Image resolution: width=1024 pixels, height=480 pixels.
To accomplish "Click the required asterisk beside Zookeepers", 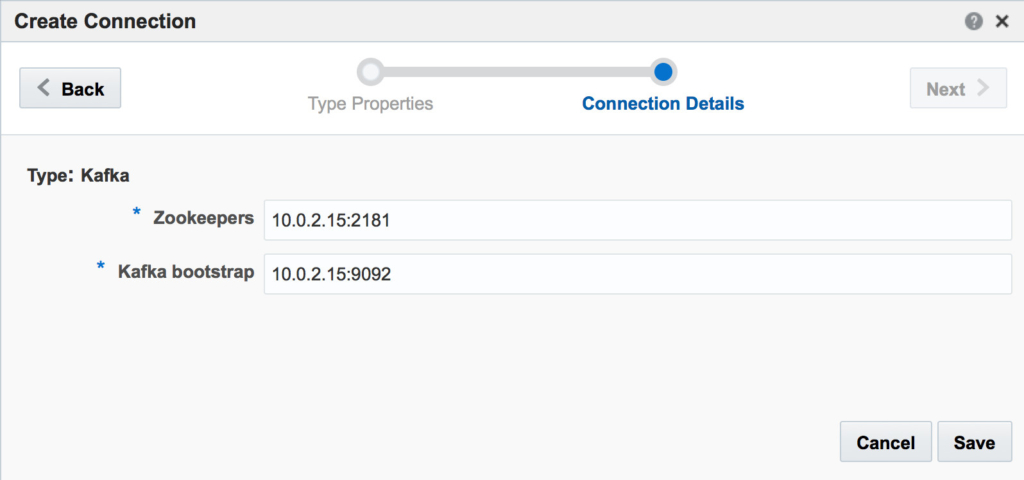I will (136, 213).
